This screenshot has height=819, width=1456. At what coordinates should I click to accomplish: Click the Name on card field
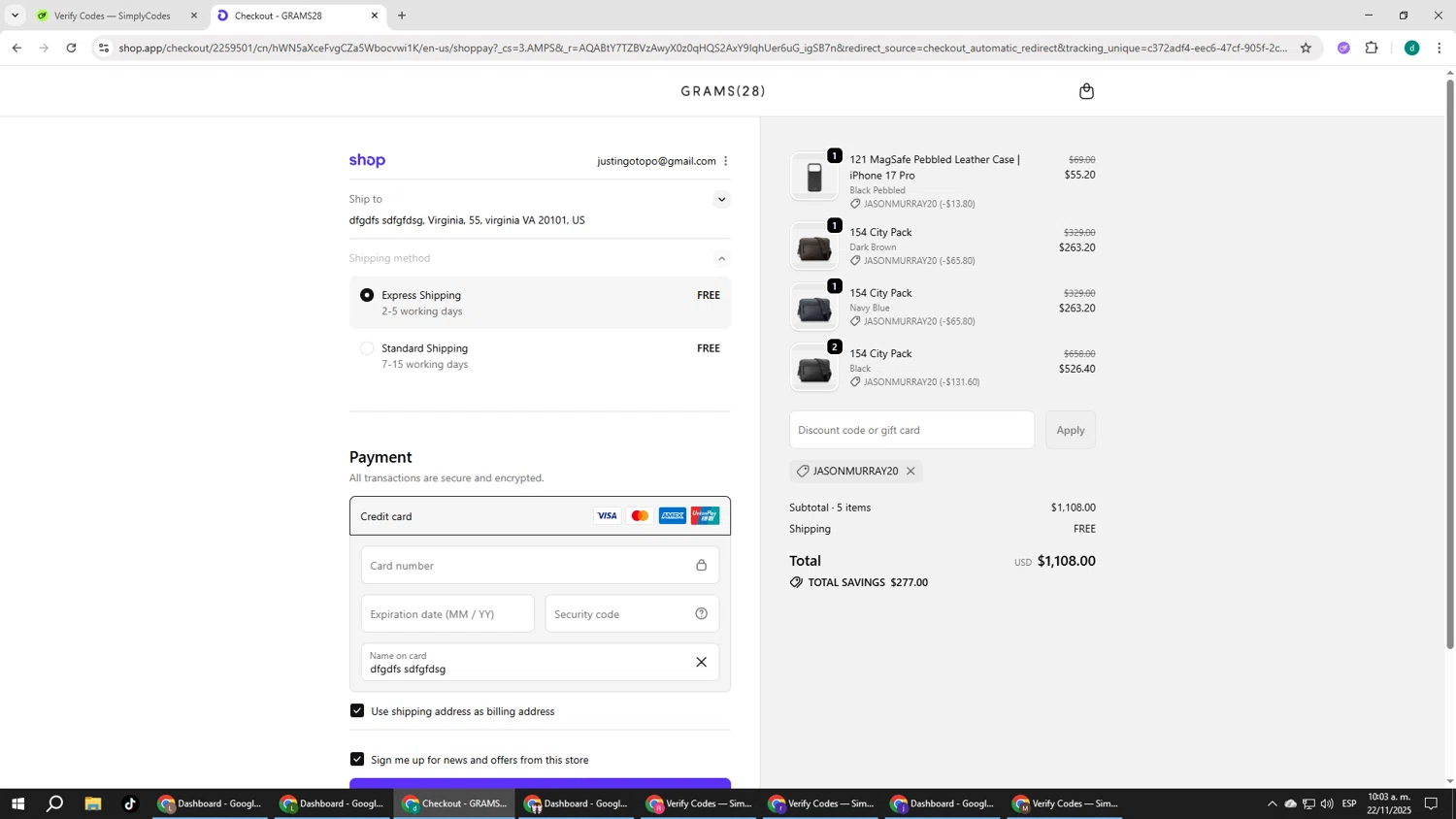(540, 662)
